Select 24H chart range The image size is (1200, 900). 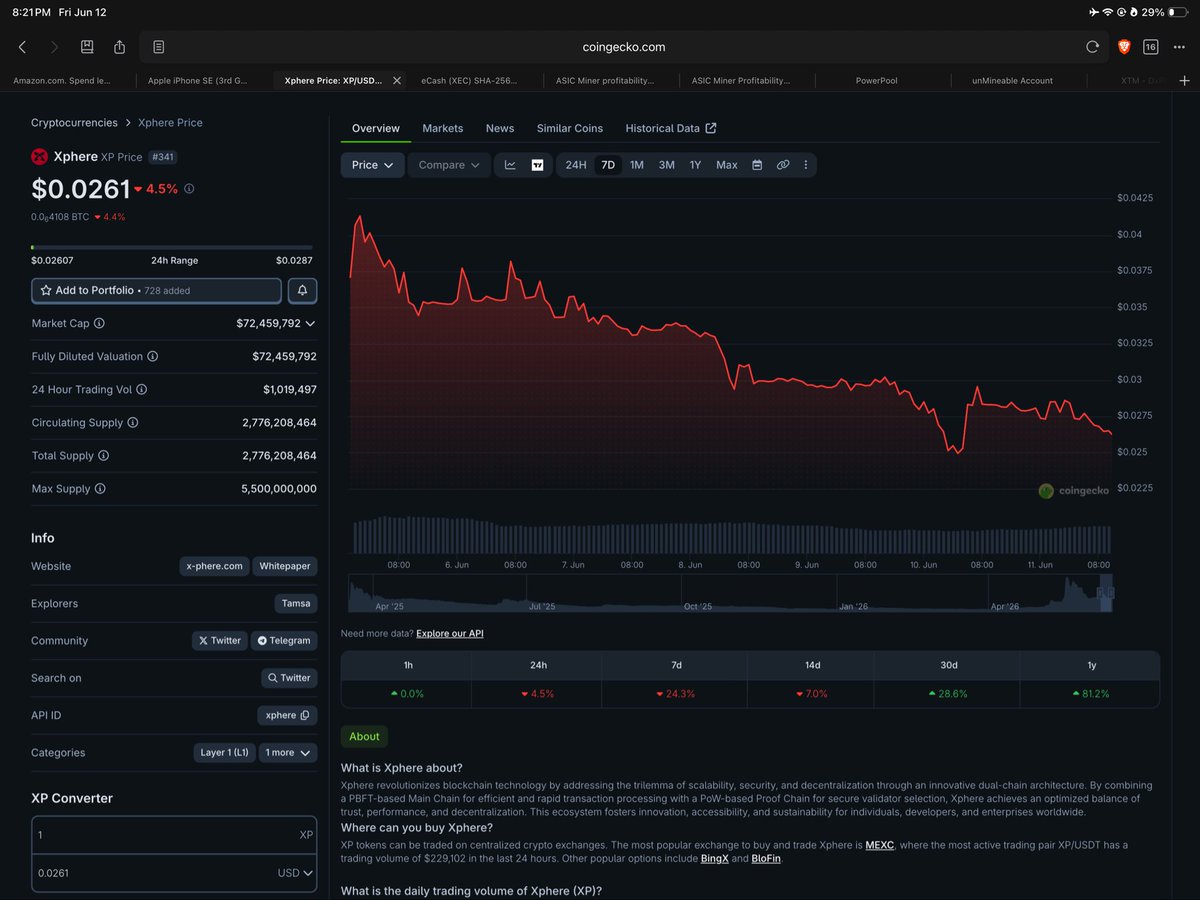576,165
